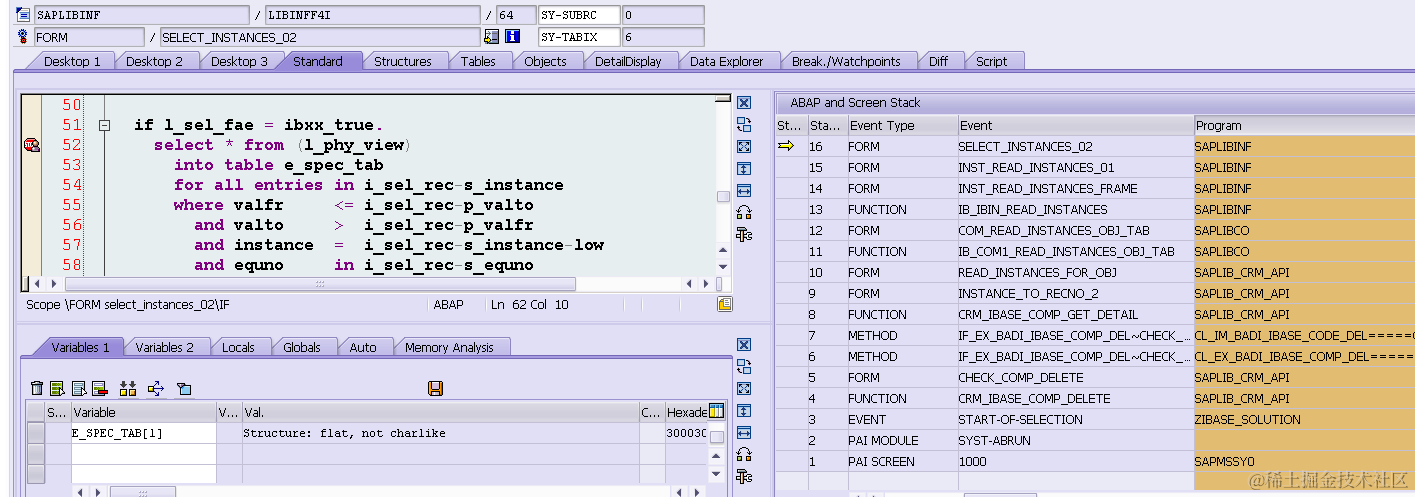Click the third list icon in variables toolbar
The width and height of the screenshot is (1415, 497).
pyautogui.click(x=78, y=388)
